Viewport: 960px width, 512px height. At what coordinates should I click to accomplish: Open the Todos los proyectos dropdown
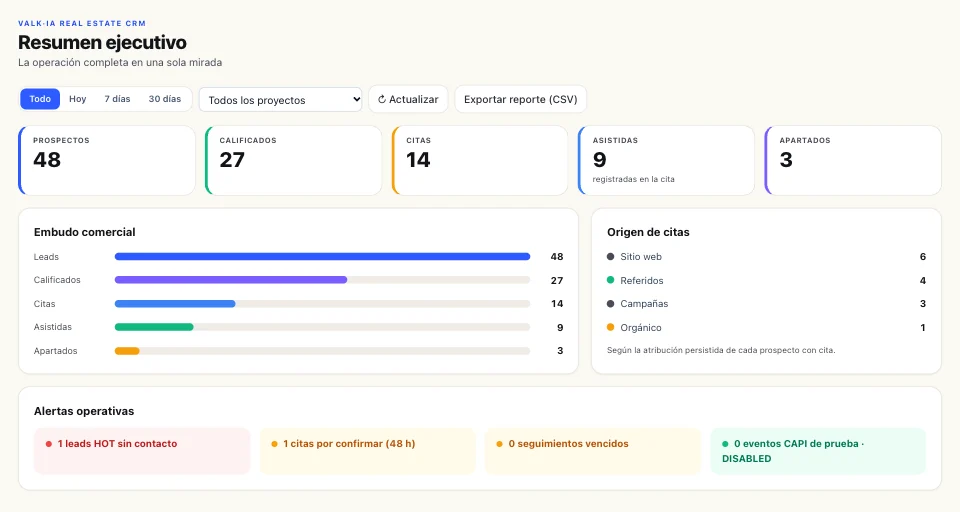pos(280,100)
